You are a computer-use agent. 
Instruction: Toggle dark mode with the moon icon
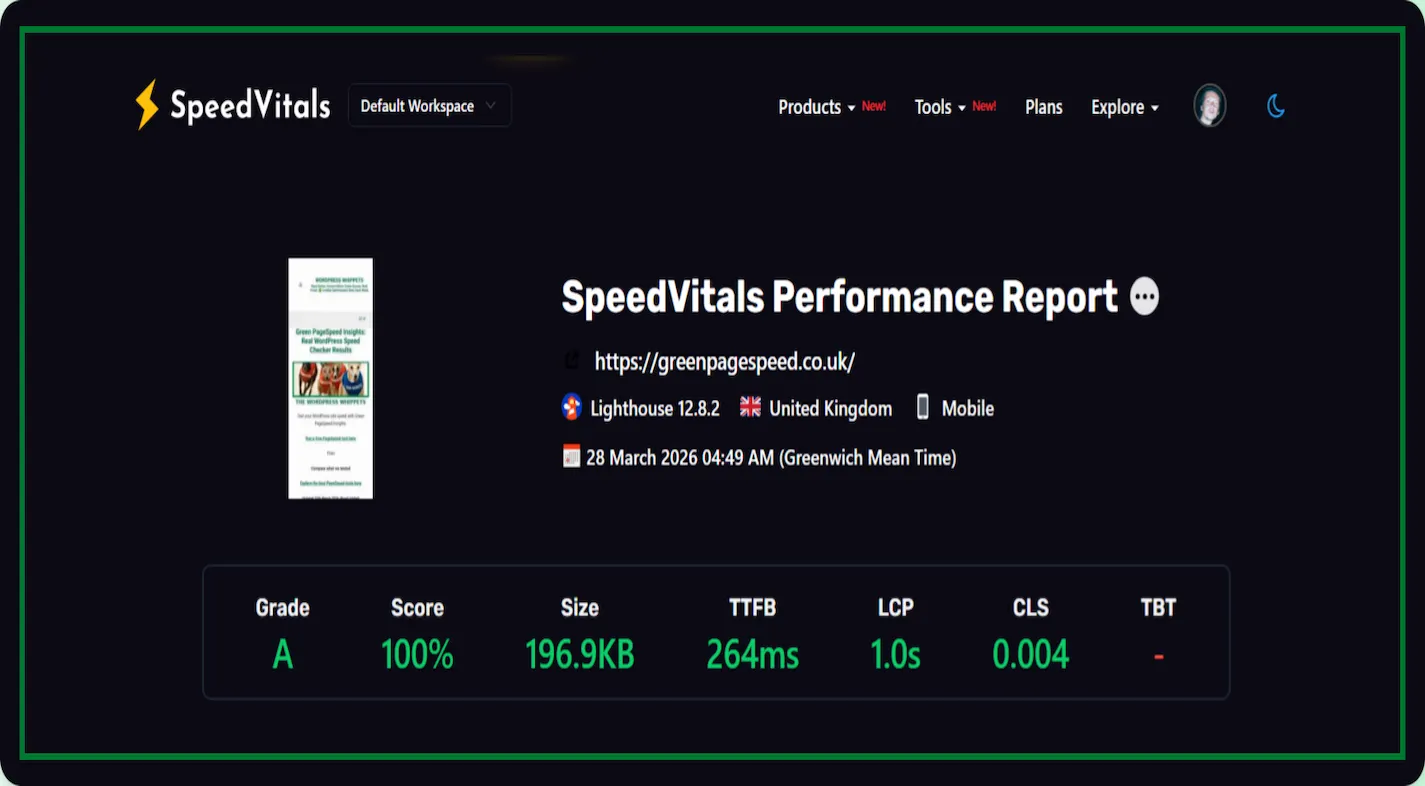(1276, 106)
